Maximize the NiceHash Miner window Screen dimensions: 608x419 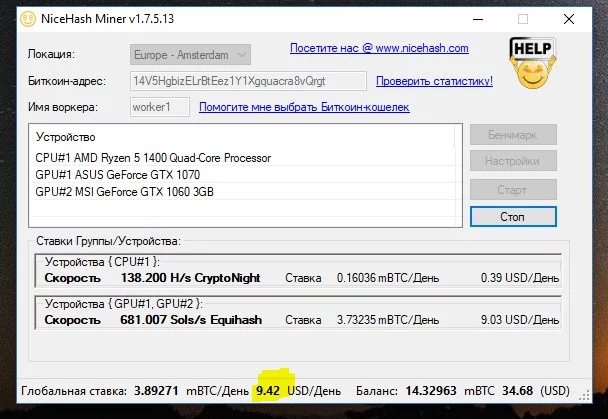[x=523, y=19]
